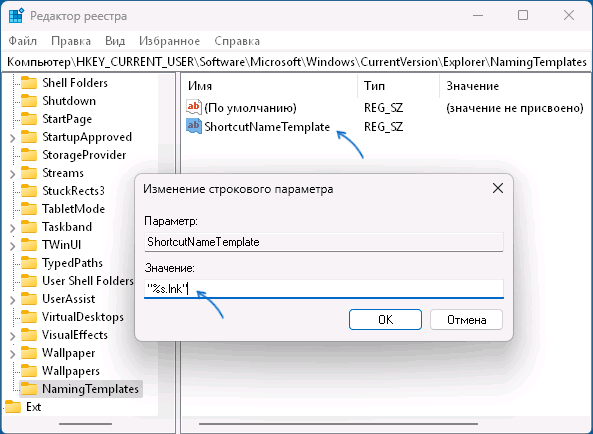Image resolution: width=593 pixels, height=434 pixels.
Task: Expand the UserAssist tree node
Action: pyautogui.click(x=12, y=300)
